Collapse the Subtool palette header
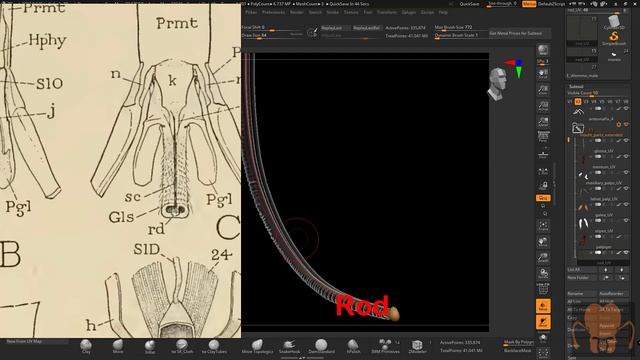Screen dimensions: 640x360 coord(576,86)
